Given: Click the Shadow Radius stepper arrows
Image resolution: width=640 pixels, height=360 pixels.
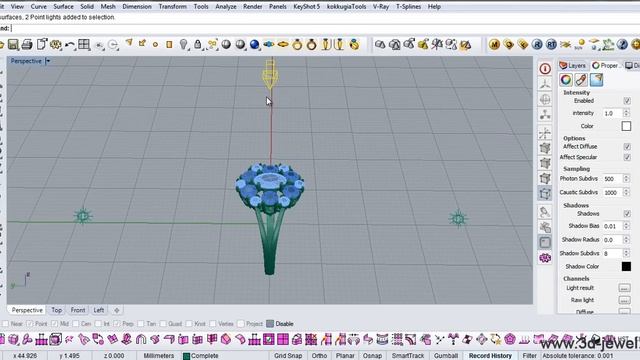Looking at the screenshot, I should point(626,240).
